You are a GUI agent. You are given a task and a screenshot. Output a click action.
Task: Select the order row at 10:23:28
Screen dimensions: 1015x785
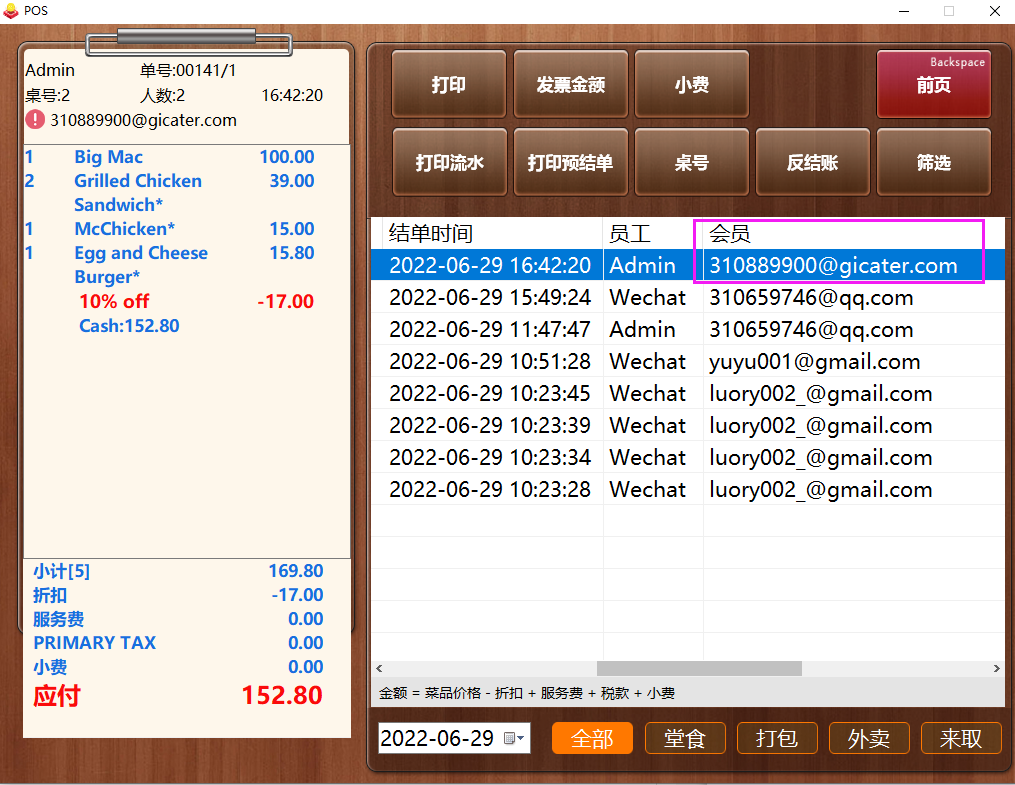pyautogui.click(x=688, y=489)
